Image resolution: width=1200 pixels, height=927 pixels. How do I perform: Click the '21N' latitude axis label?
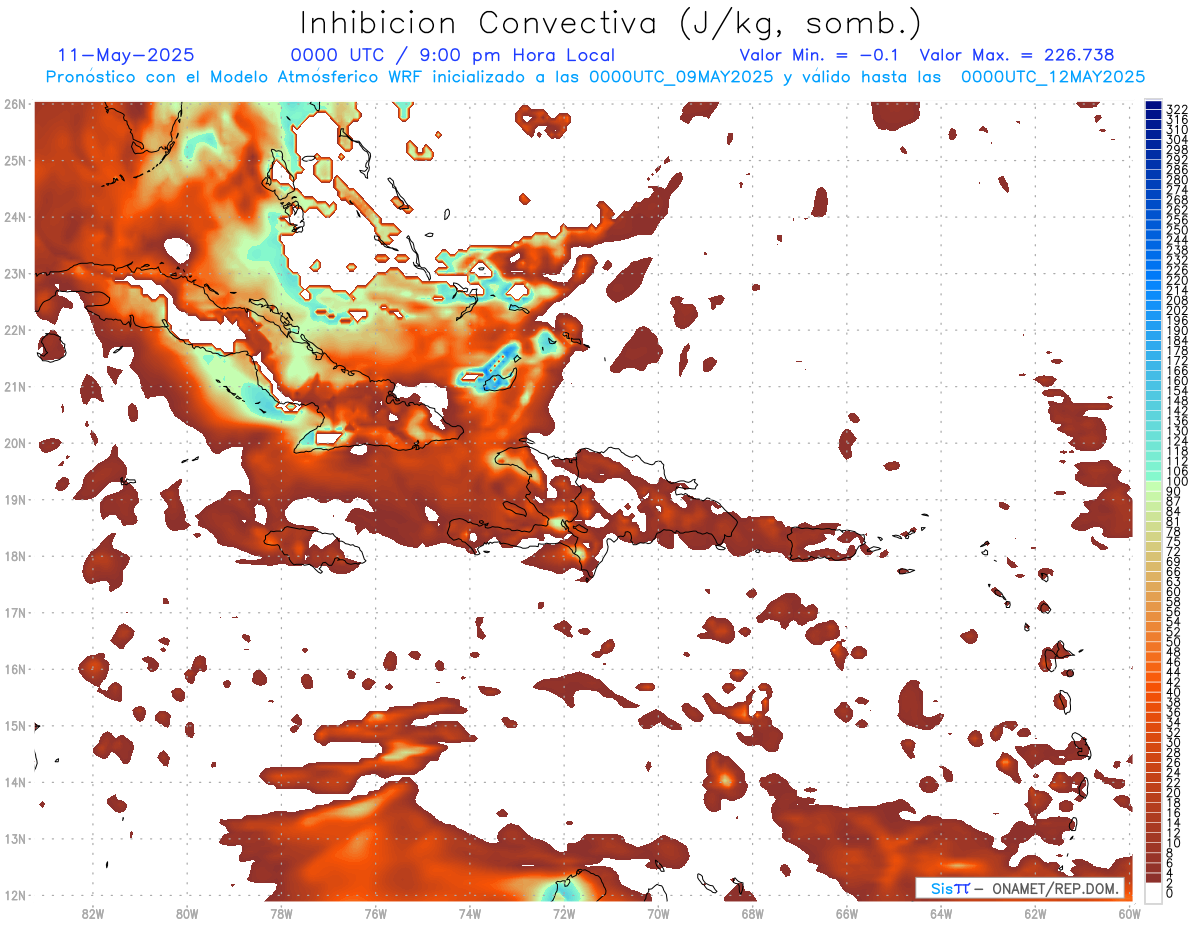click(14, 386)
